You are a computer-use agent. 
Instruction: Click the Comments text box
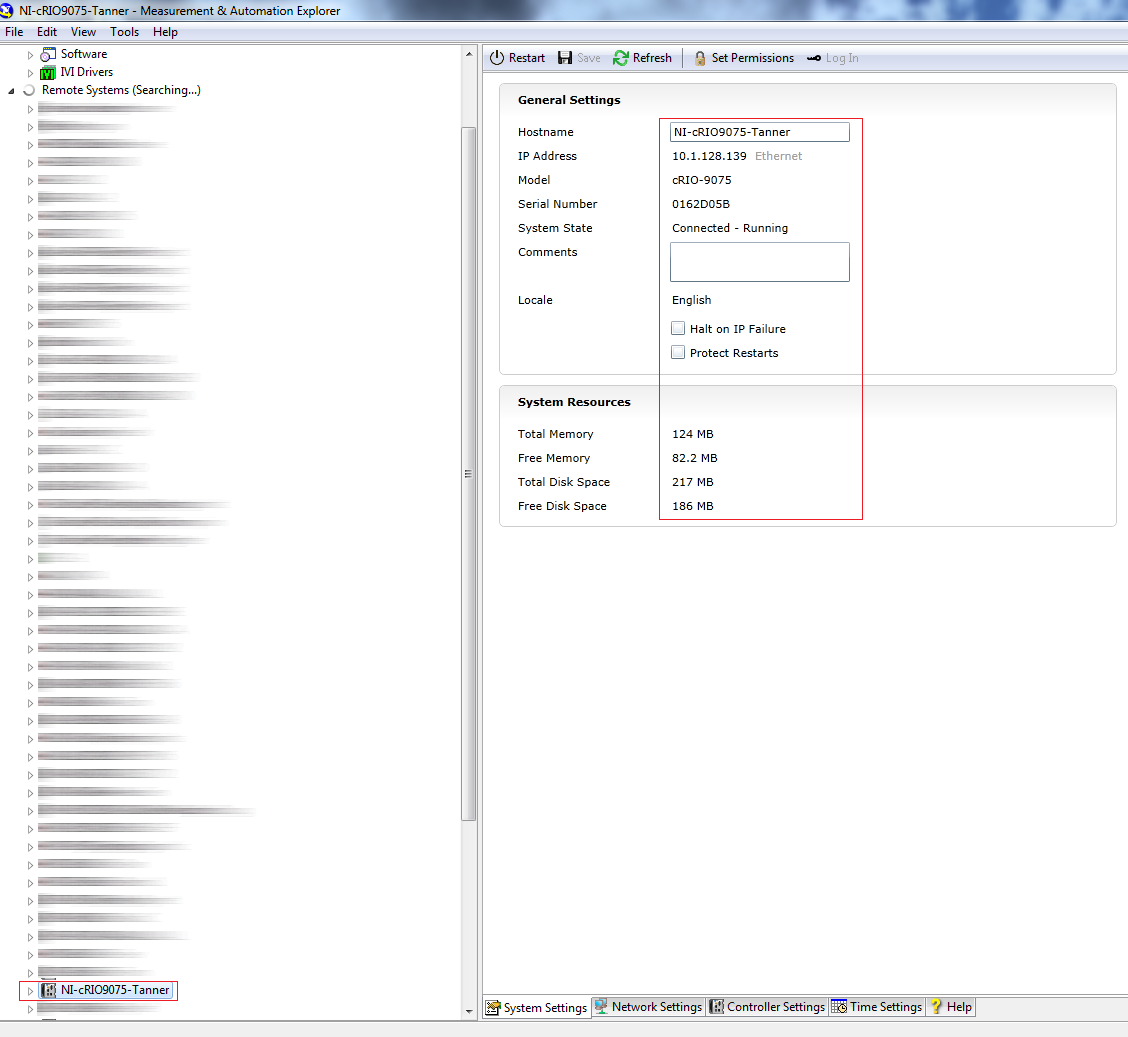[x=760, y=262]
